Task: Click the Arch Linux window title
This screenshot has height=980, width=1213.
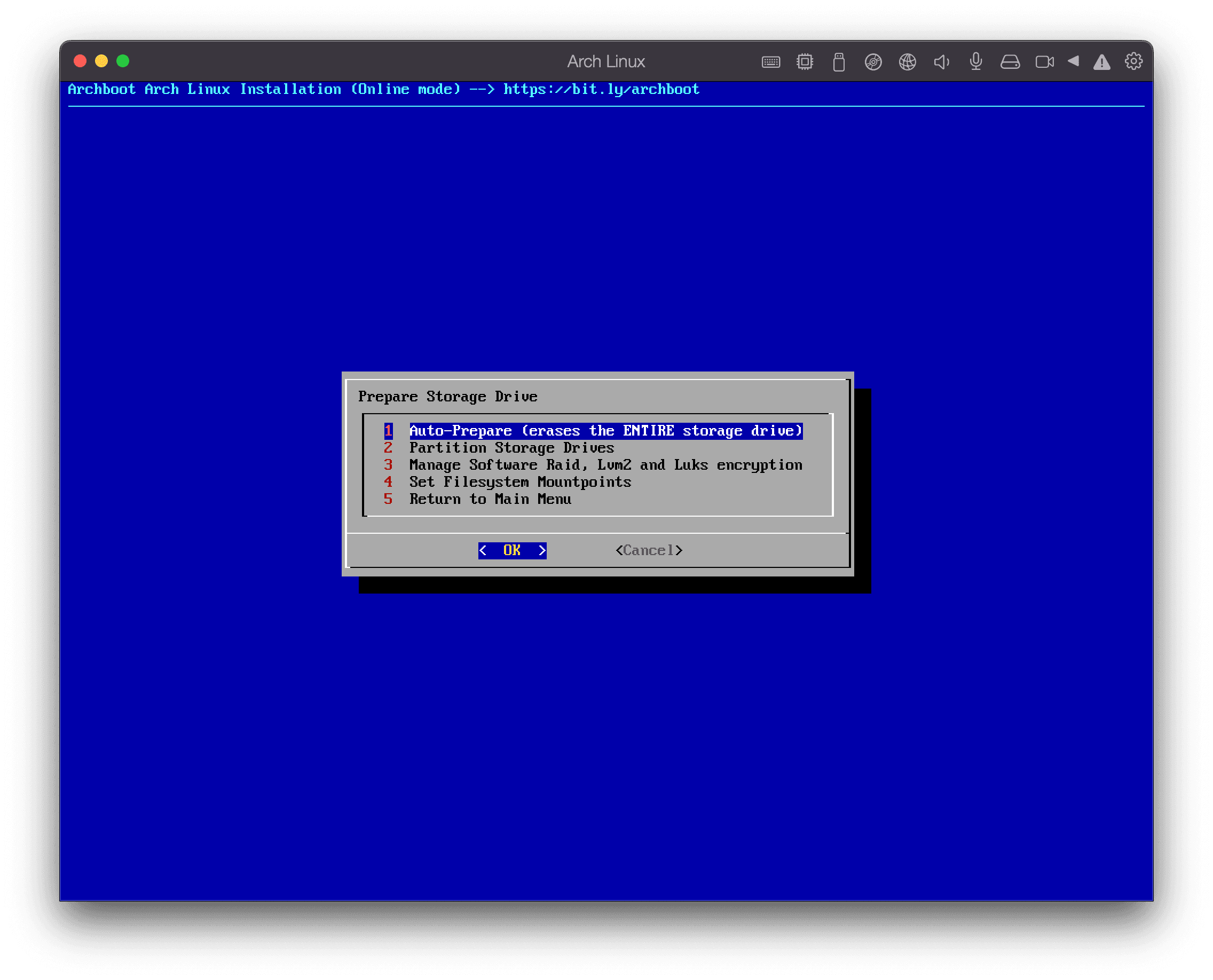Action: coord(606,61)
